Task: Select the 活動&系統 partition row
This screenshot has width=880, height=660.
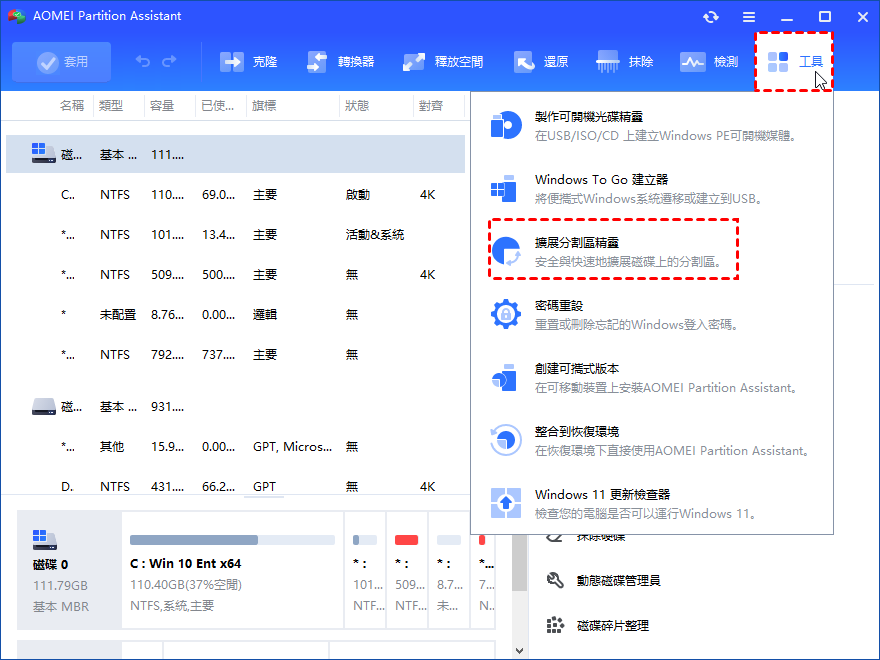Action: [235, 235]
